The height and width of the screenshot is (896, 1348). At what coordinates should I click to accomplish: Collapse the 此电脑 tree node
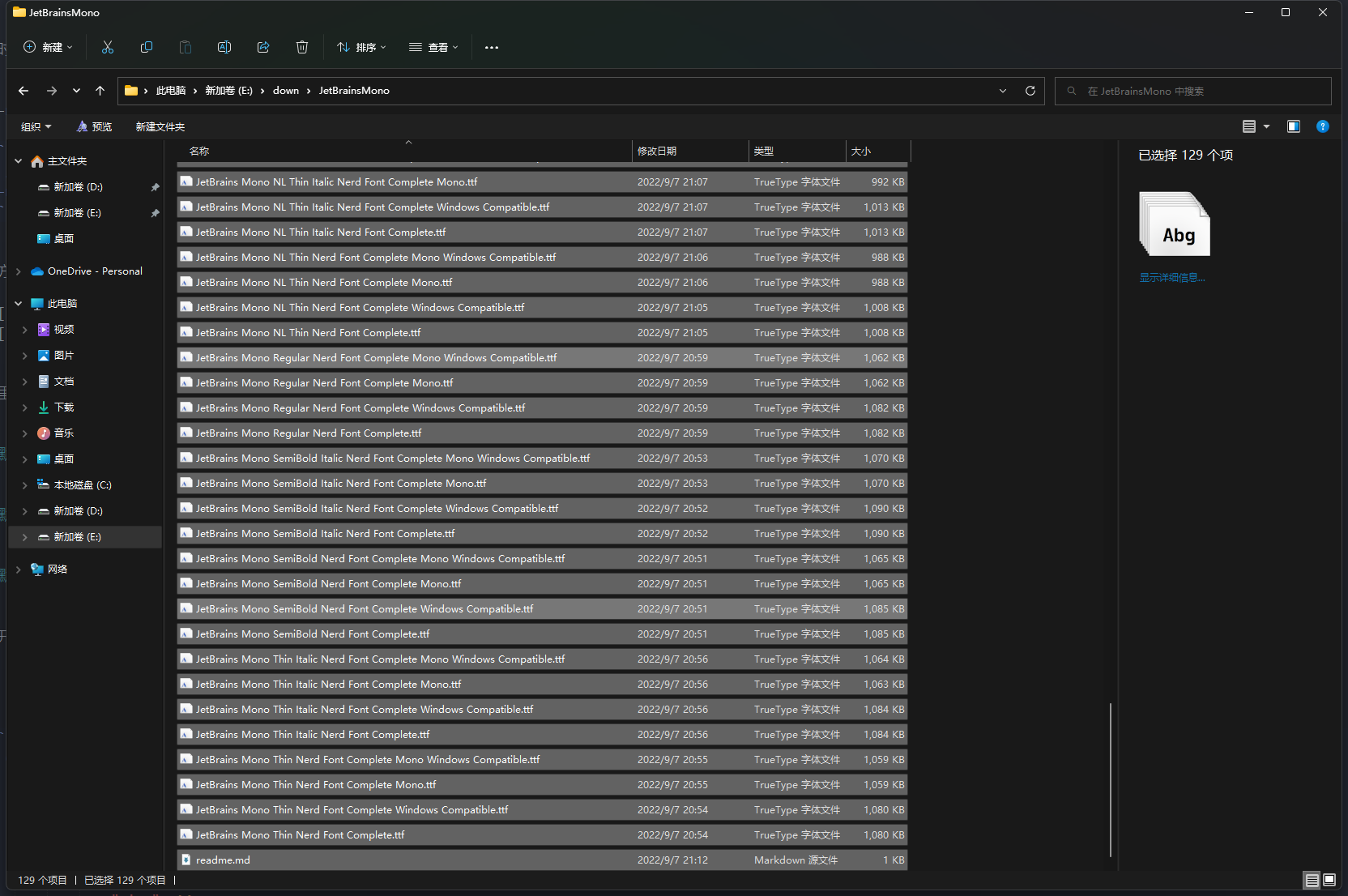(19, 304)
